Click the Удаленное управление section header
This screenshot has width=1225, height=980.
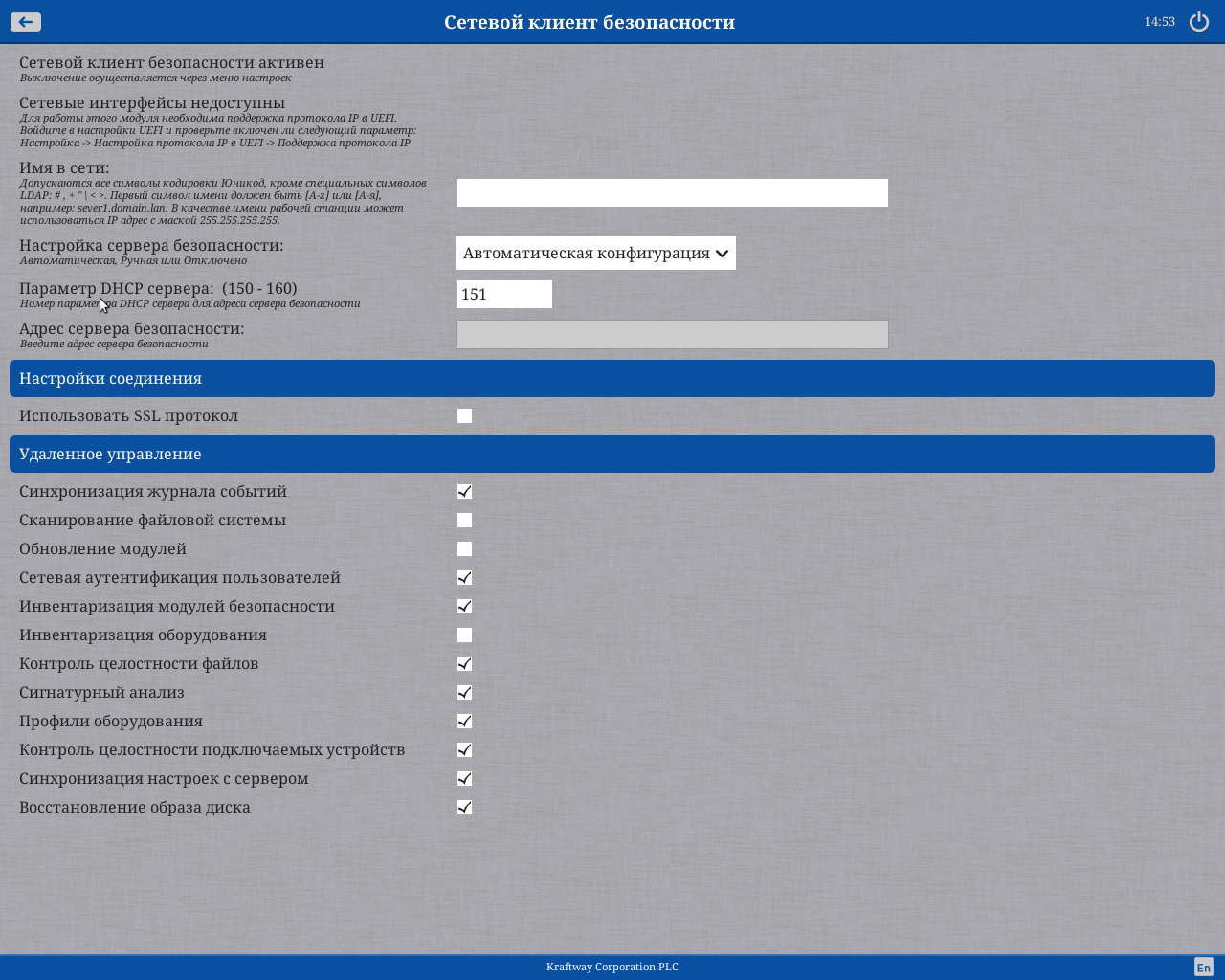(x=612, y=454)
